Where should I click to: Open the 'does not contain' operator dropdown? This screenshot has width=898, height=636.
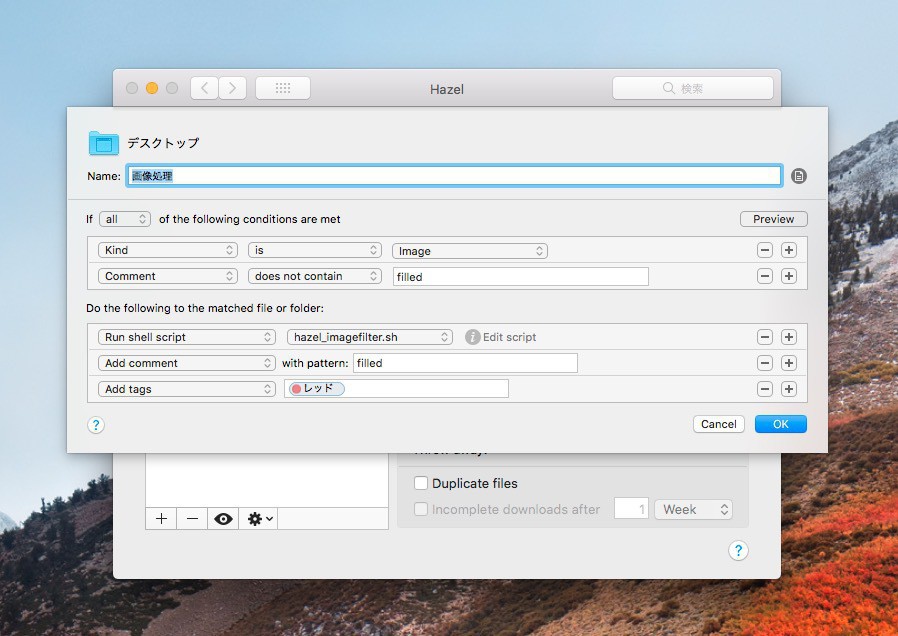coord(315,276)
